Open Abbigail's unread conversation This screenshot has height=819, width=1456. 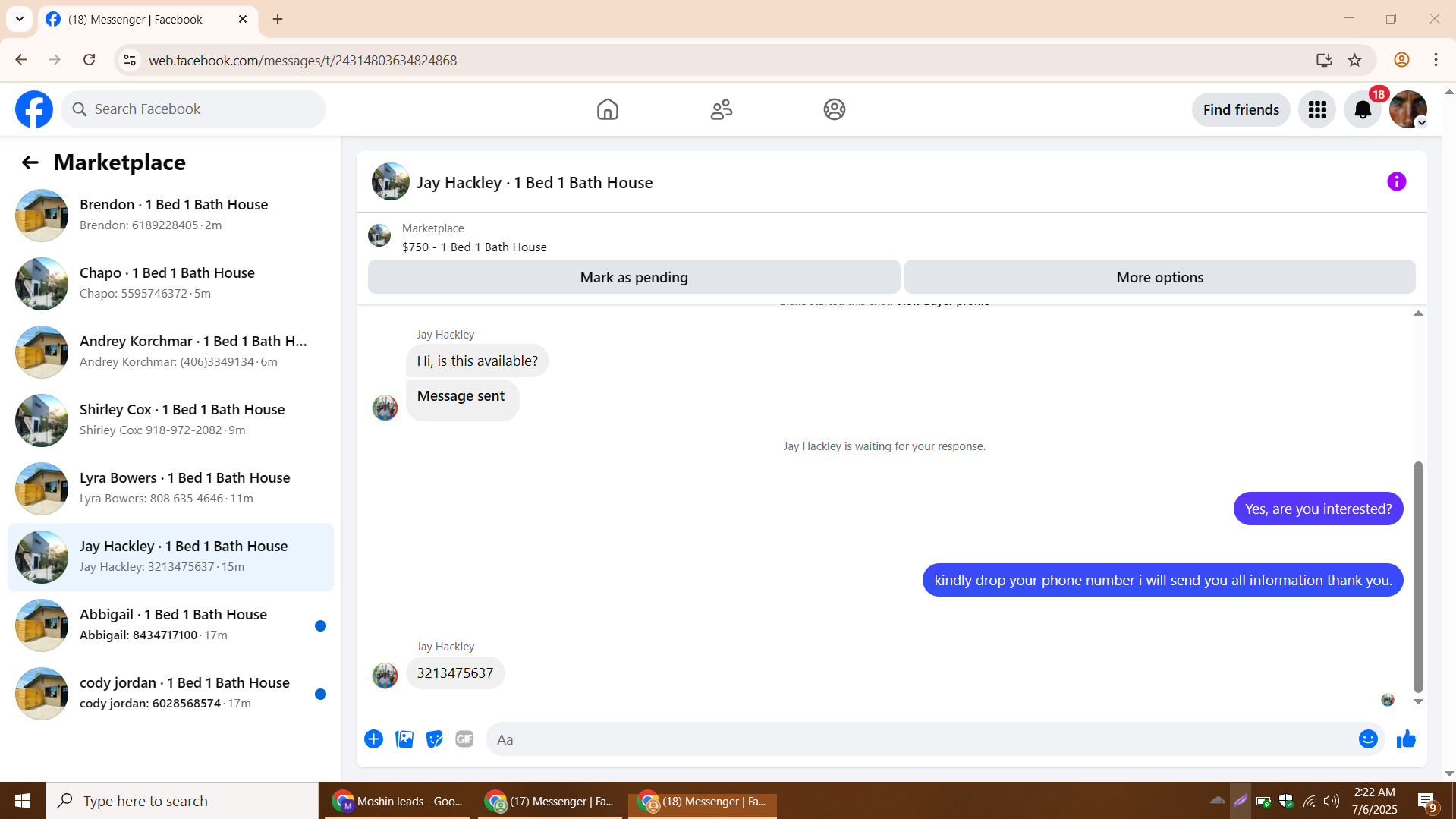pos(171,625)
